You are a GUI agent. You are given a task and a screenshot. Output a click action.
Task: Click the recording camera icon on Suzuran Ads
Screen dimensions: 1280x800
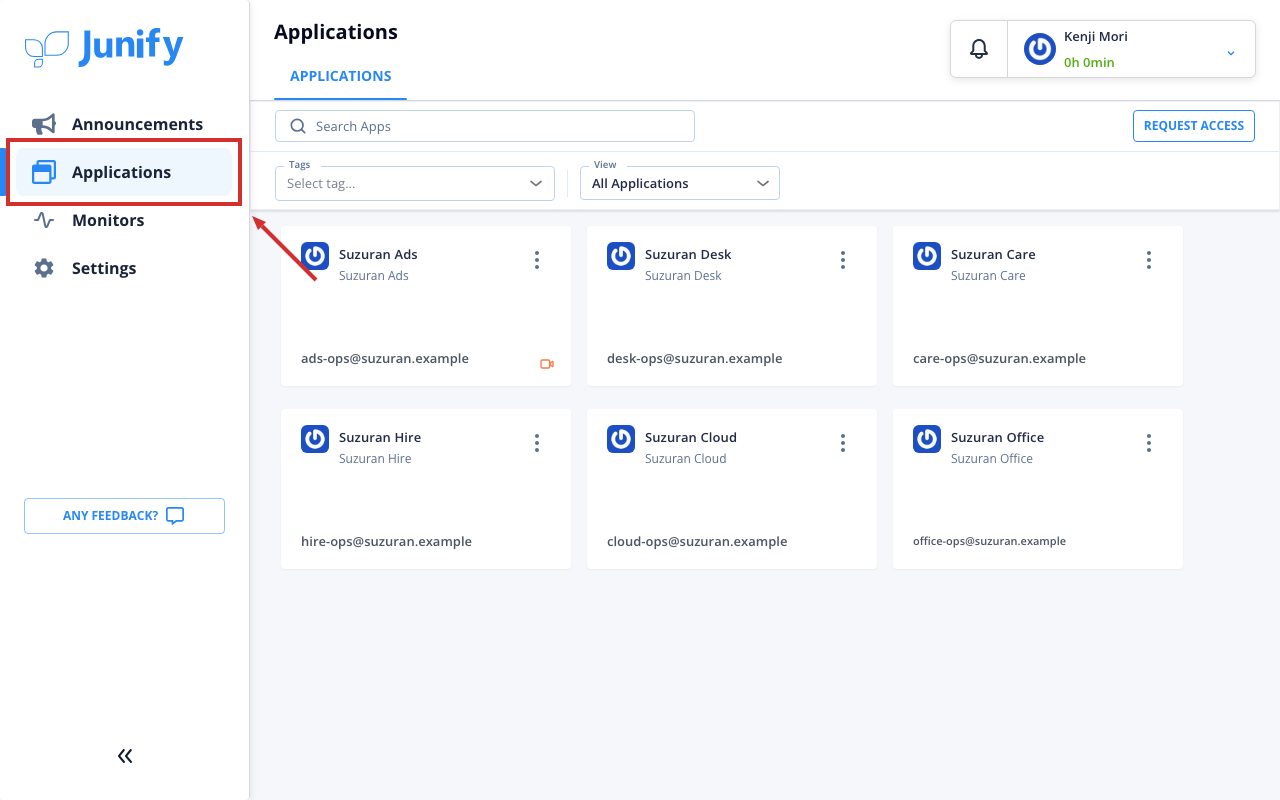tap(547, 364)
